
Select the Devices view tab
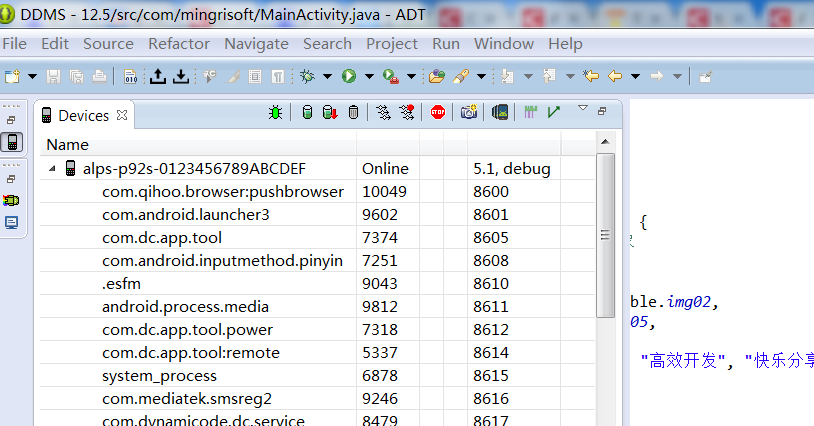pyautogui.click(x=83, y=115)
